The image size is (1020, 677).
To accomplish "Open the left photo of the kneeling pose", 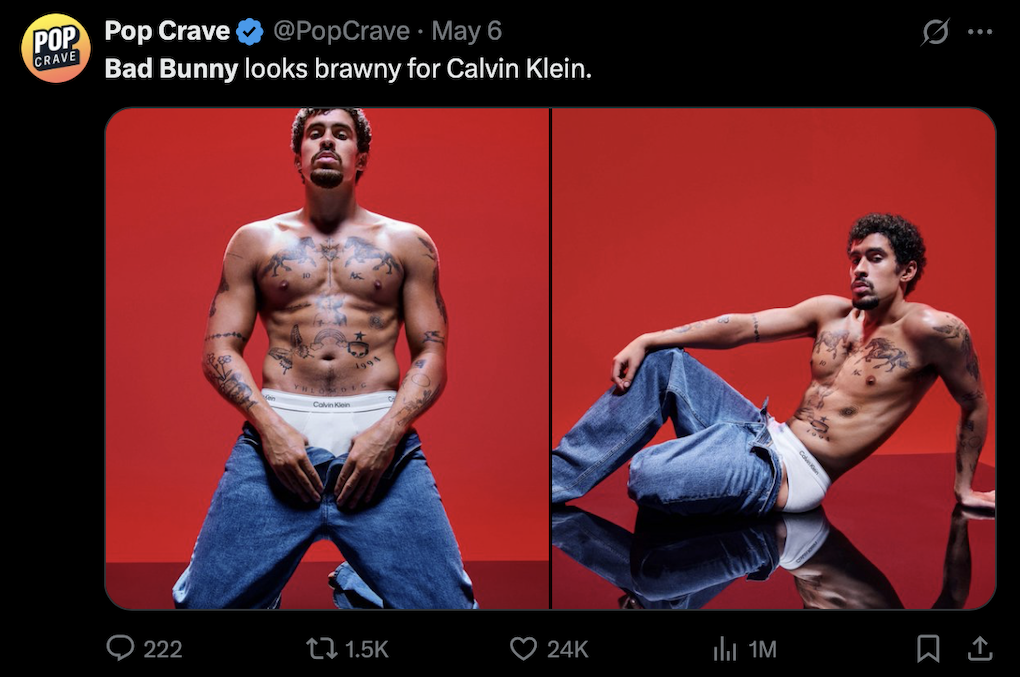I will (327, 358).
